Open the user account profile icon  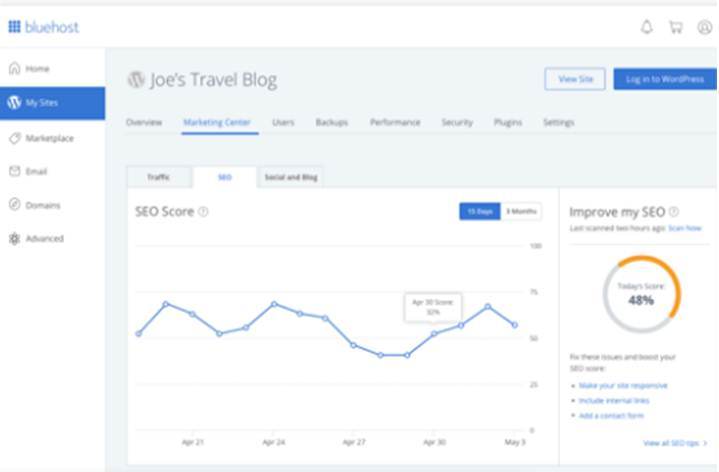705,27
